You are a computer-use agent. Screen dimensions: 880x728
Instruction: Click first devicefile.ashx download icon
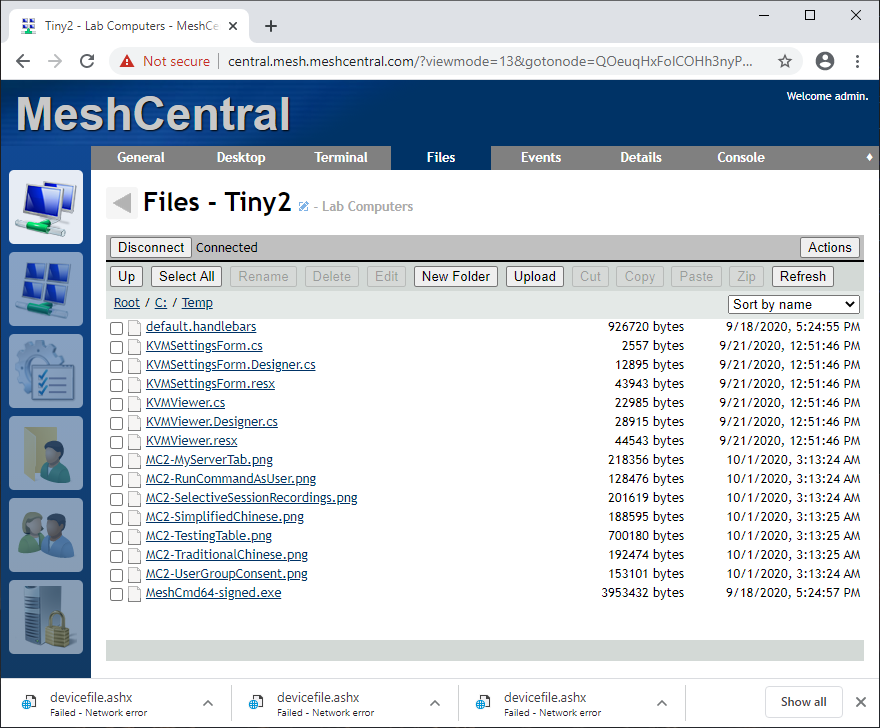29,702
